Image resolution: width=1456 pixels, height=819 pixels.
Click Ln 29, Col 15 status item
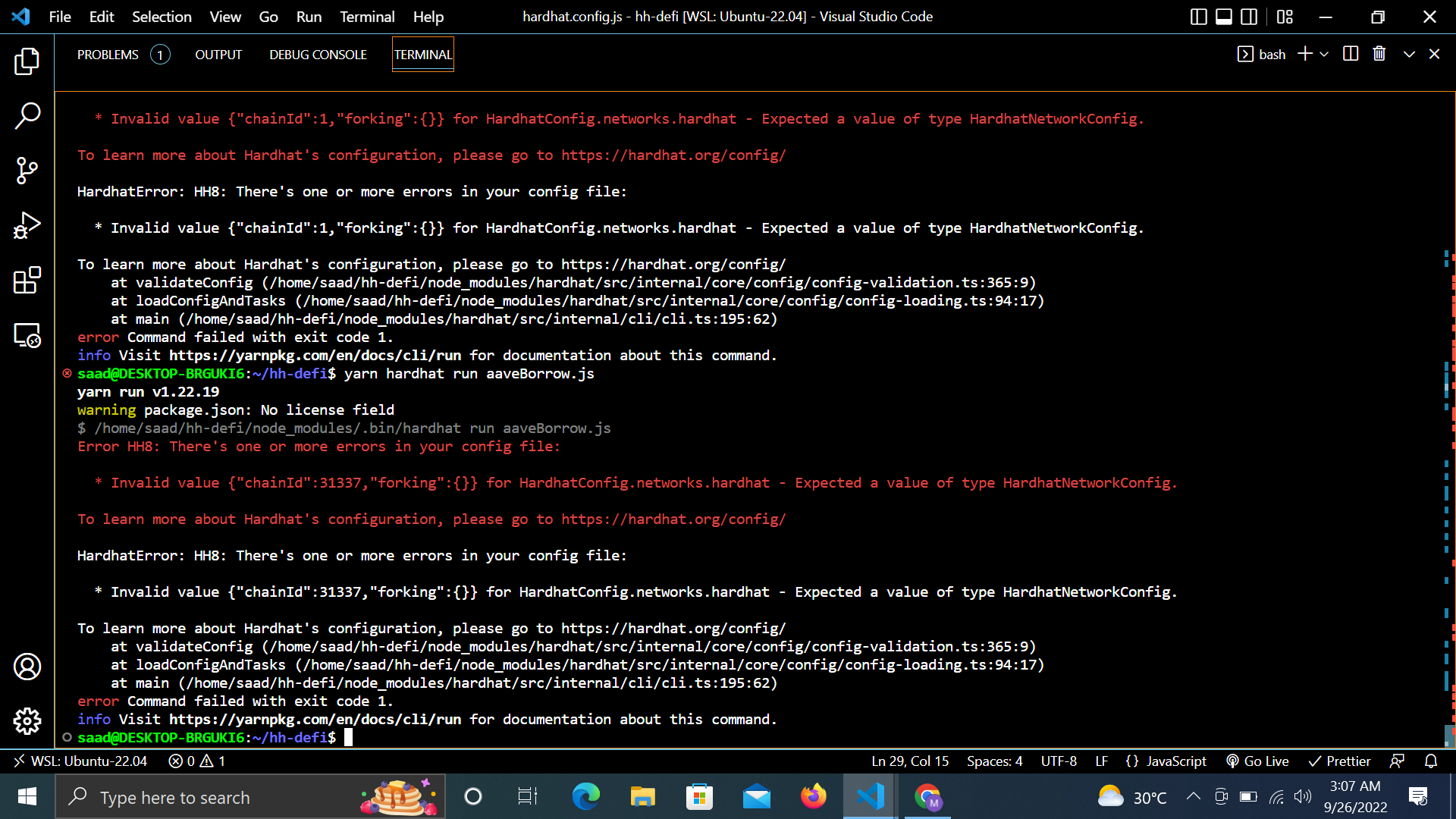910,761
